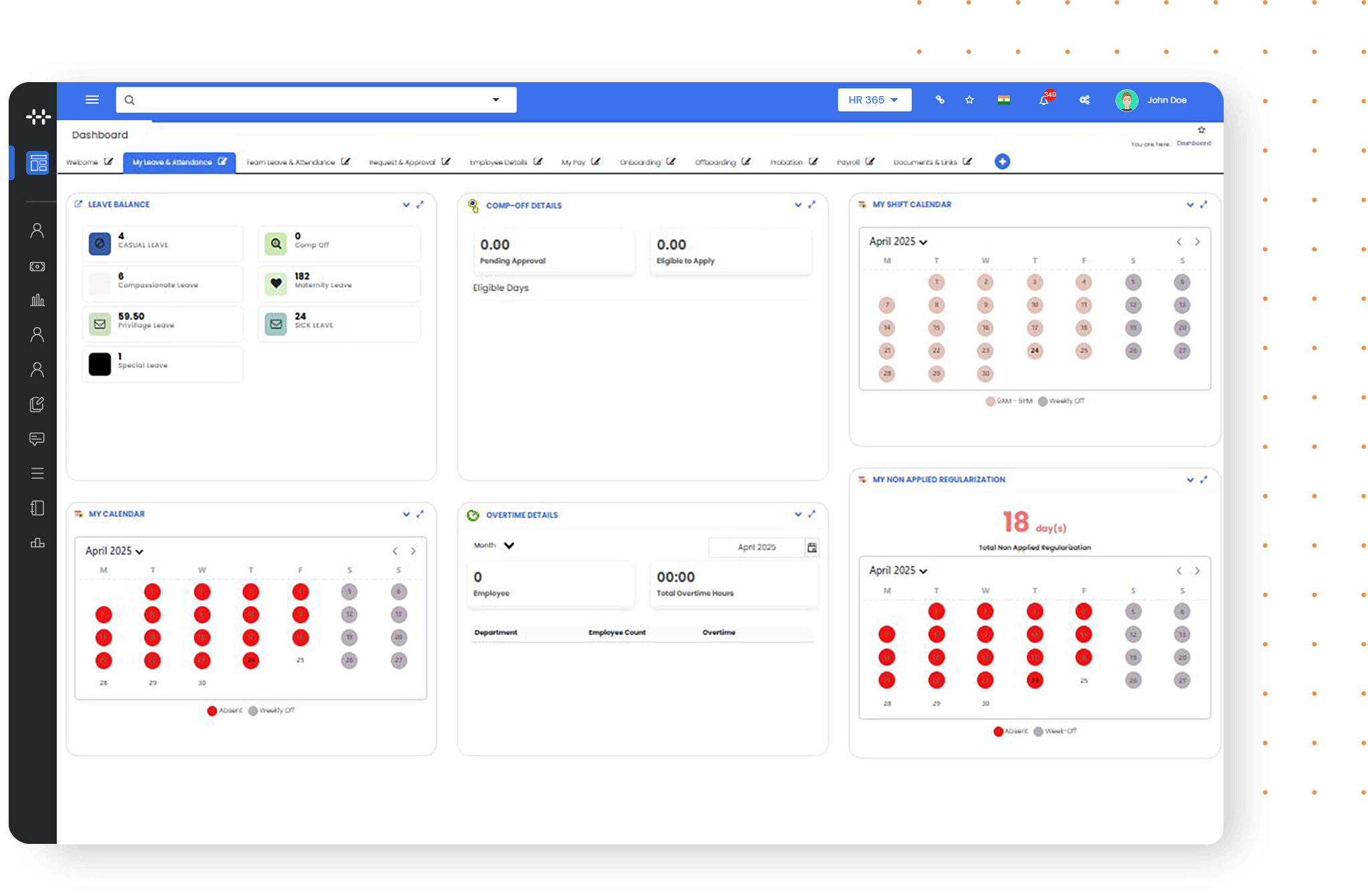The image size is (1368, 896).
Task: Go to next month in My Calendar
Action: coord(413,551)
